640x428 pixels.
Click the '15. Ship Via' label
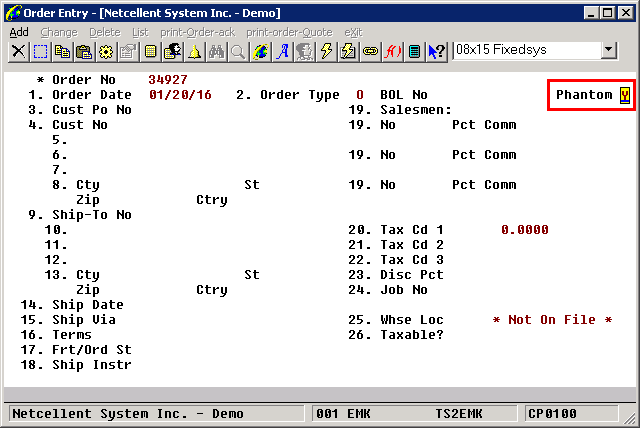[x=68, y=320]
